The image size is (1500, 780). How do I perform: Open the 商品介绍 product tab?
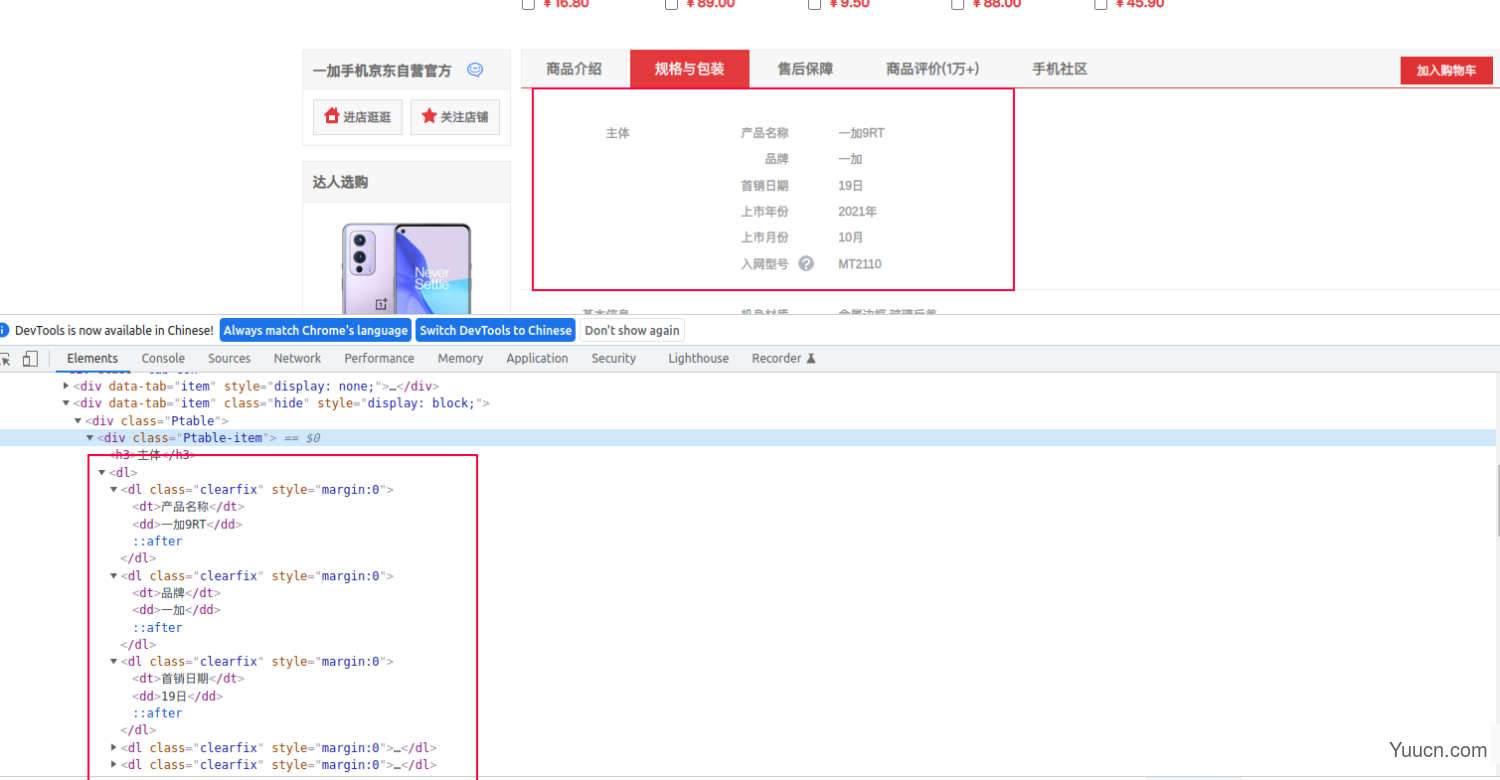(x=574, y=69)
